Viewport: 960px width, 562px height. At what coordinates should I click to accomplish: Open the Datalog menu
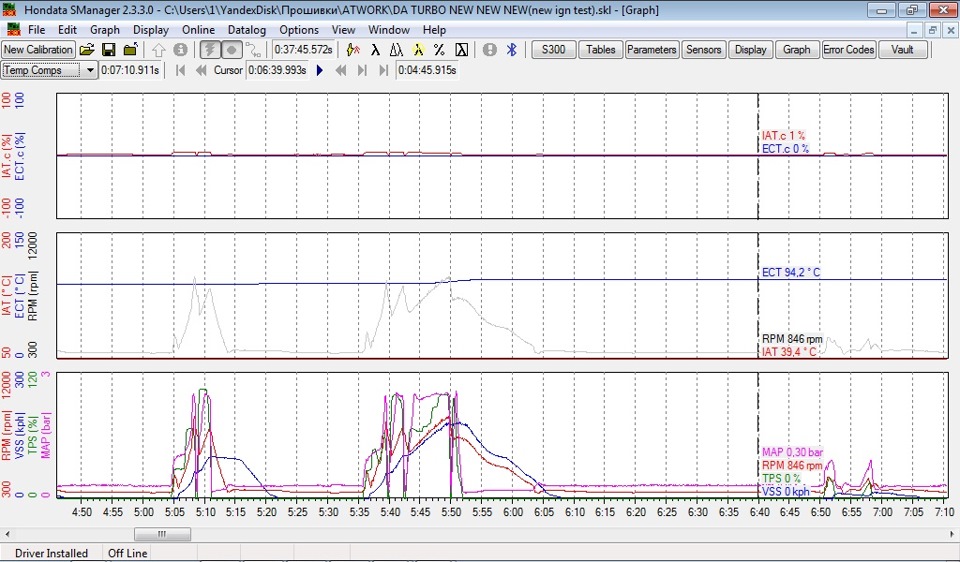pyautogui.click(x=247, y=29)
